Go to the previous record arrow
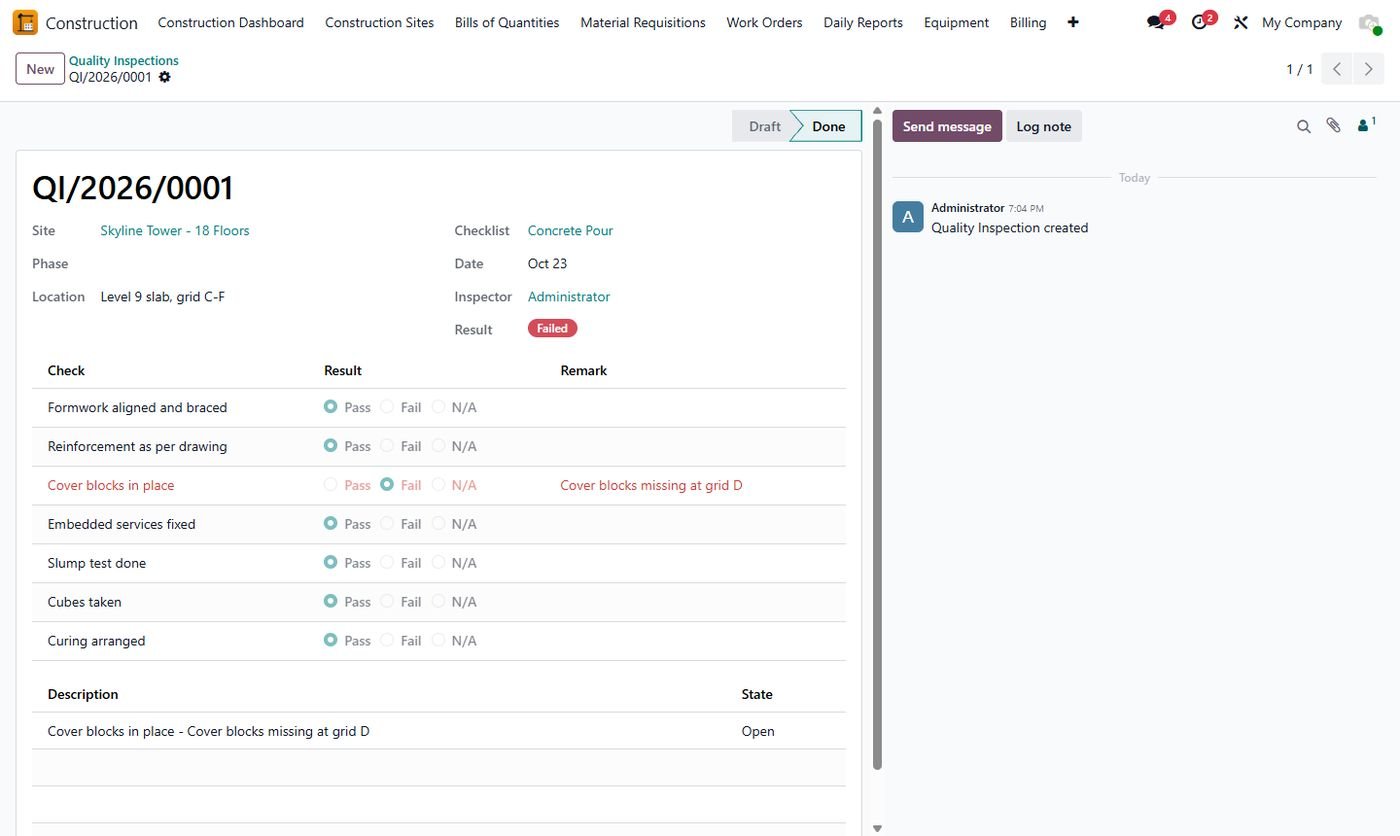 pos(1337,69)
